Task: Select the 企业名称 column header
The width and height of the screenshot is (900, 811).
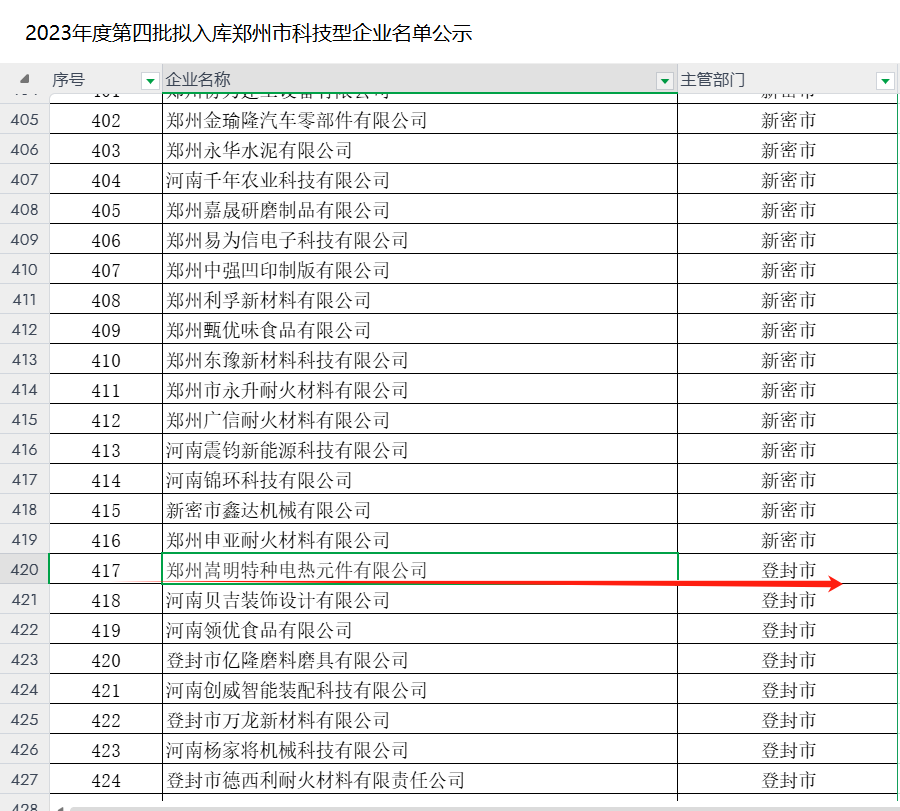Action: (x=400, y=80)
